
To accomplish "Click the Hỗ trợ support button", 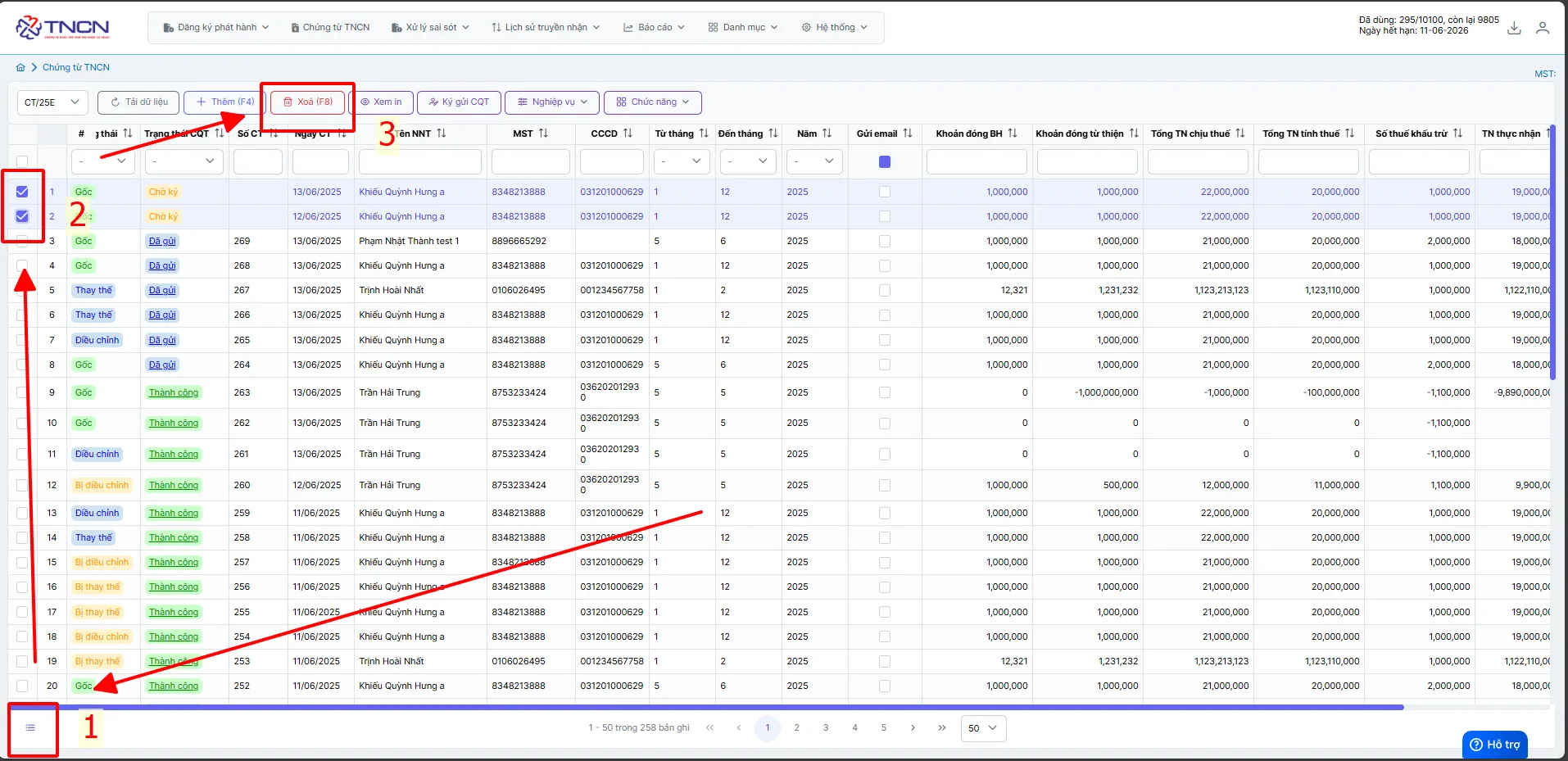I will coord(1494,745).
